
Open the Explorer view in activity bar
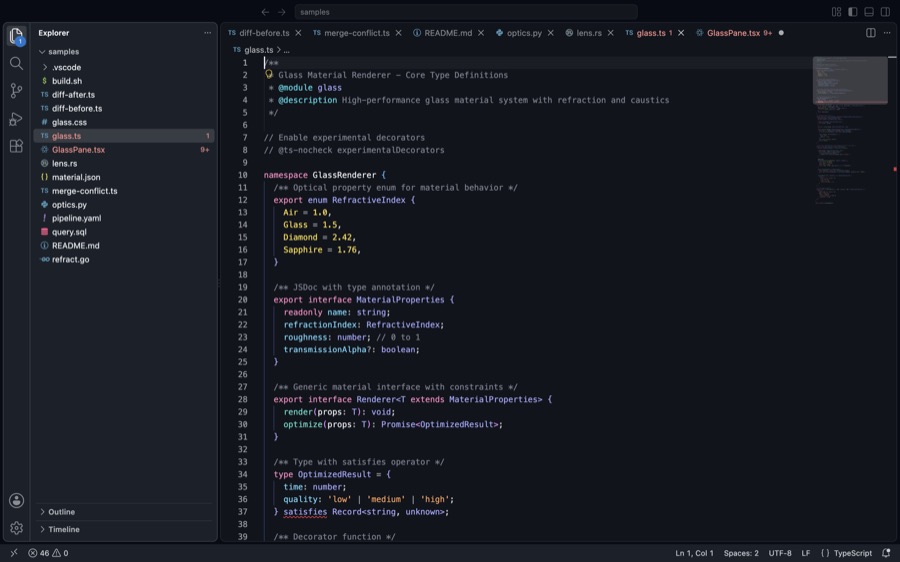(16, 36)
